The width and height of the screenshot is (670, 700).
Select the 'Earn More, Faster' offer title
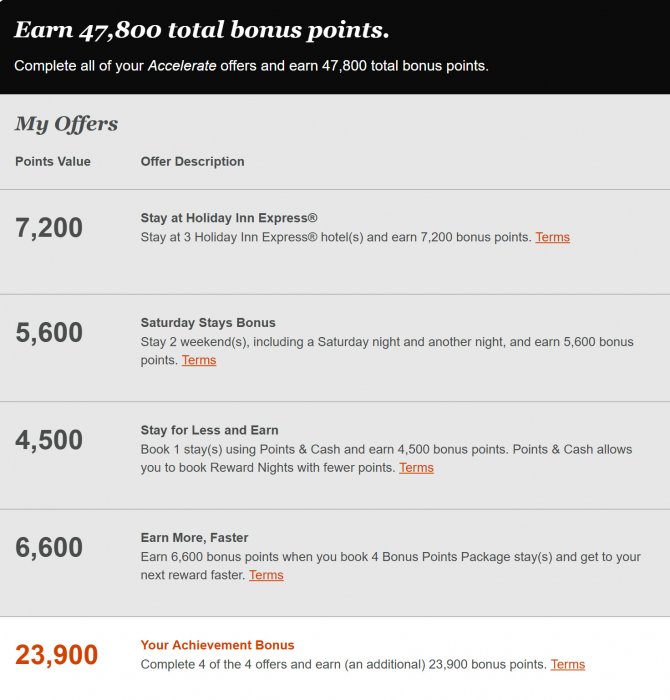(194, 538)
